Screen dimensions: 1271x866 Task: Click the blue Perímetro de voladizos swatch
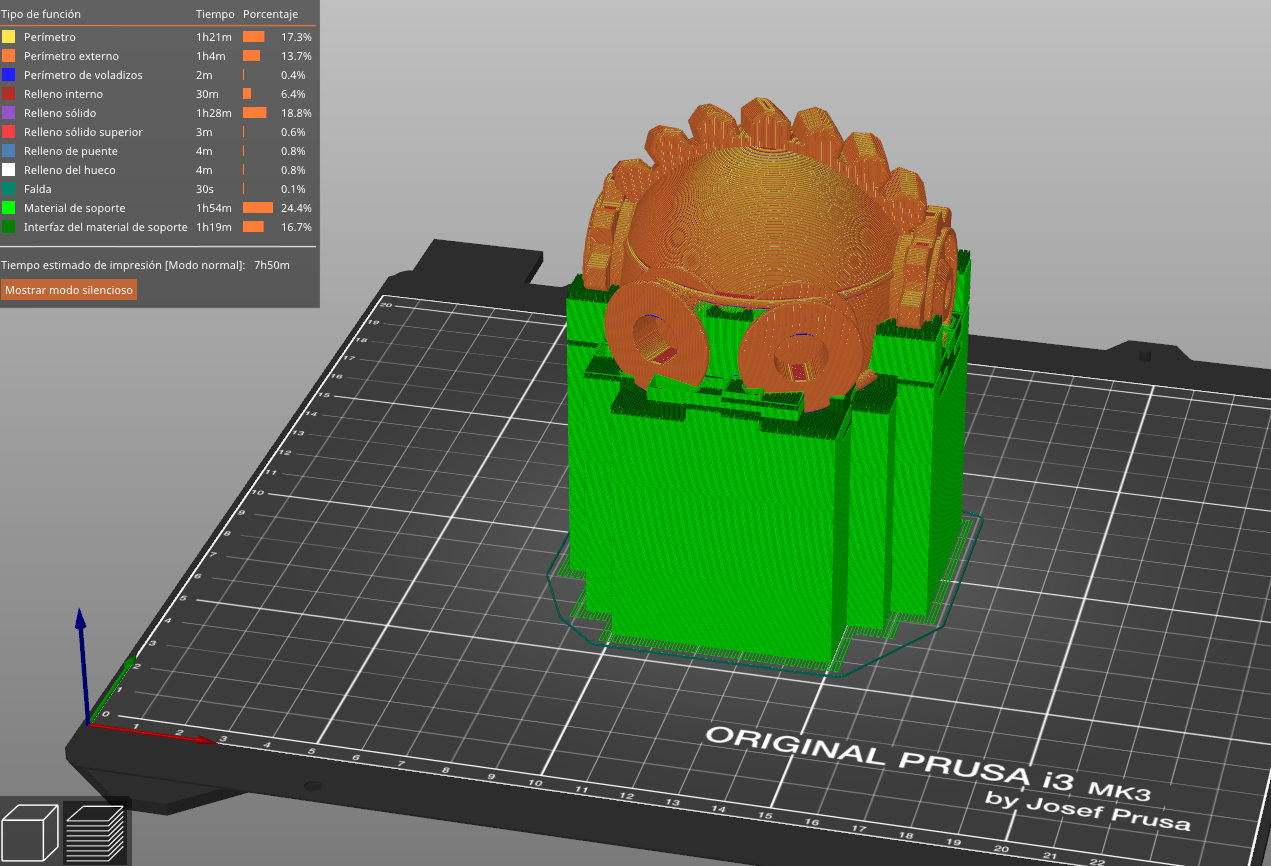(x=8, y=74)
